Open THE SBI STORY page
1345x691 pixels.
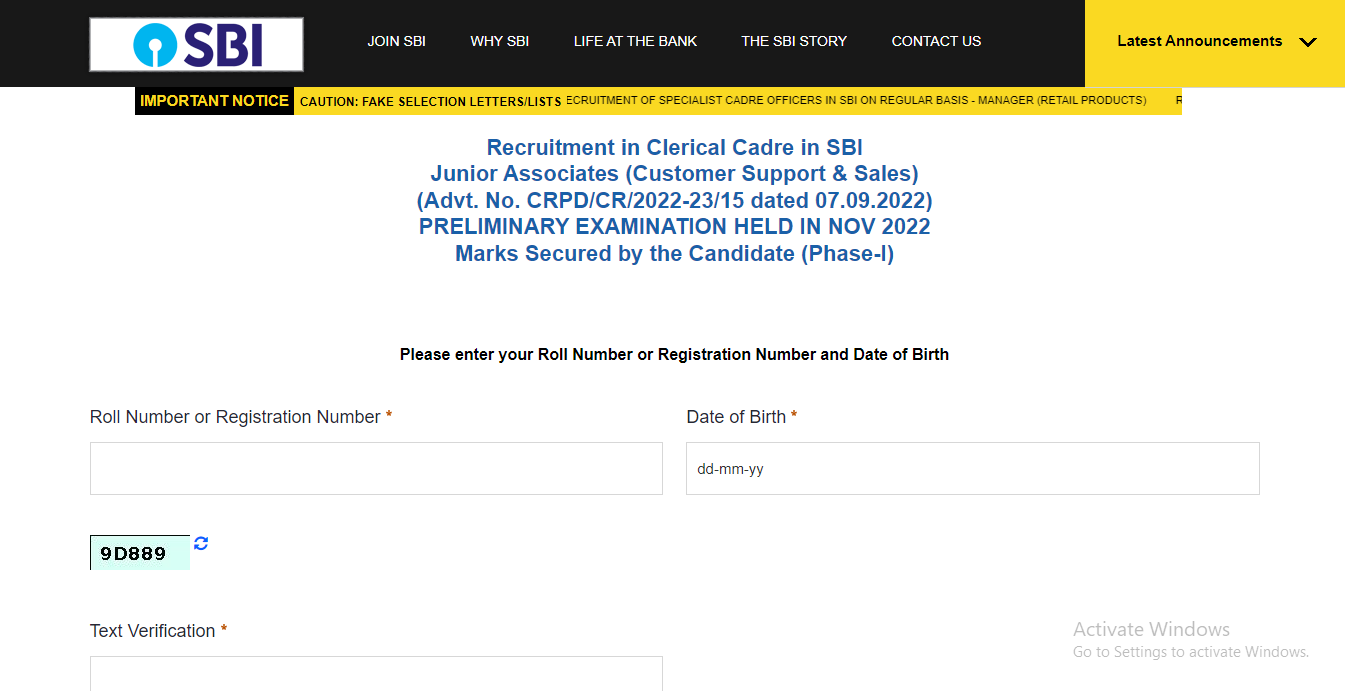(x=794, y=41)
